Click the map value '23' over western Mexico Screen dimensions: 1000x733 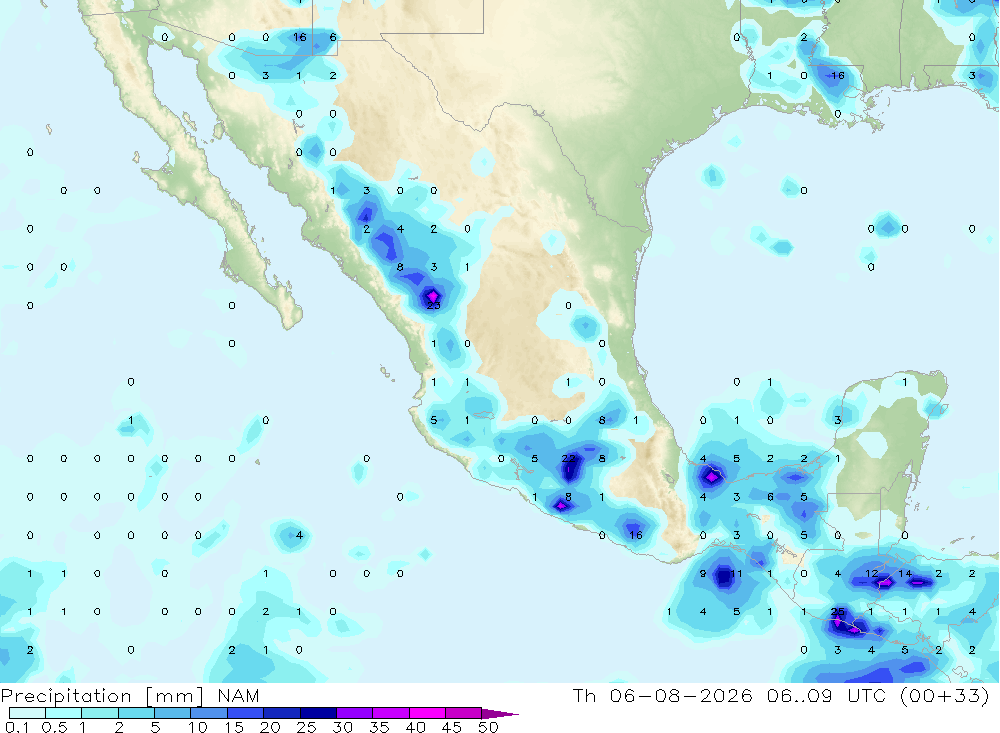pos(434,306)
